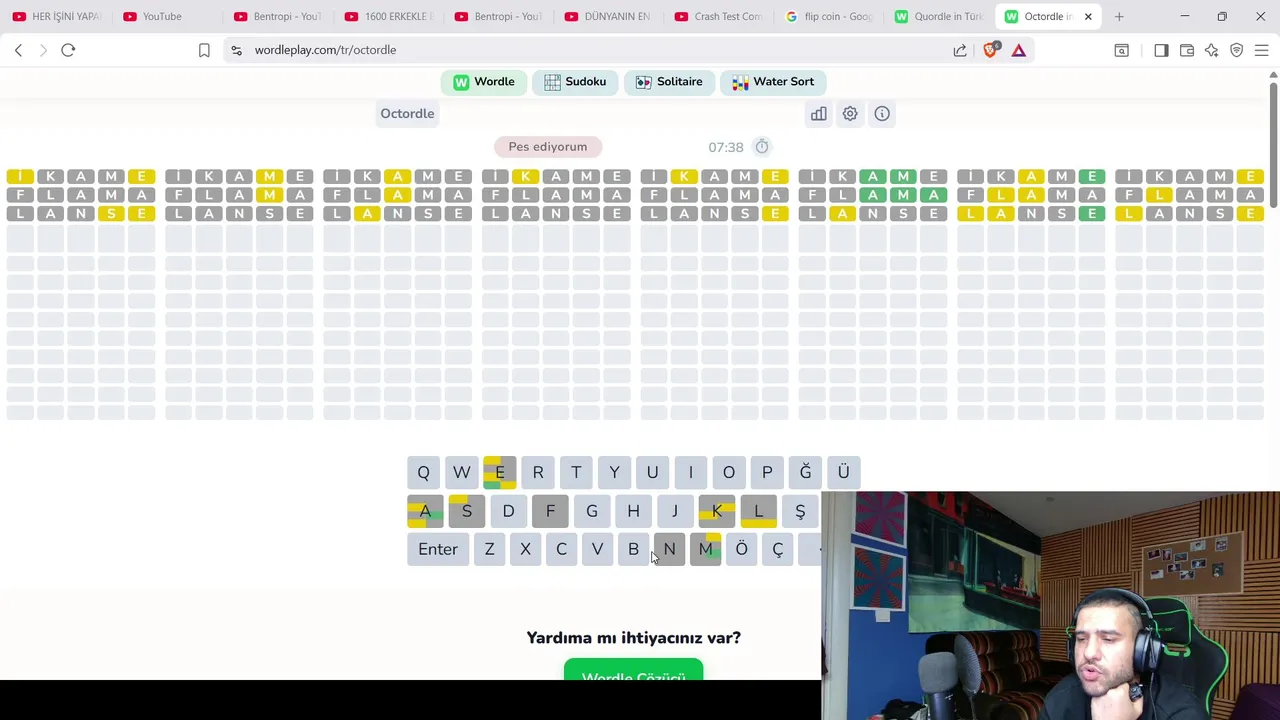Tap the E key on virtual keyboard
The width and height of the screenshot is (1280, 720).
click(500, 472)
